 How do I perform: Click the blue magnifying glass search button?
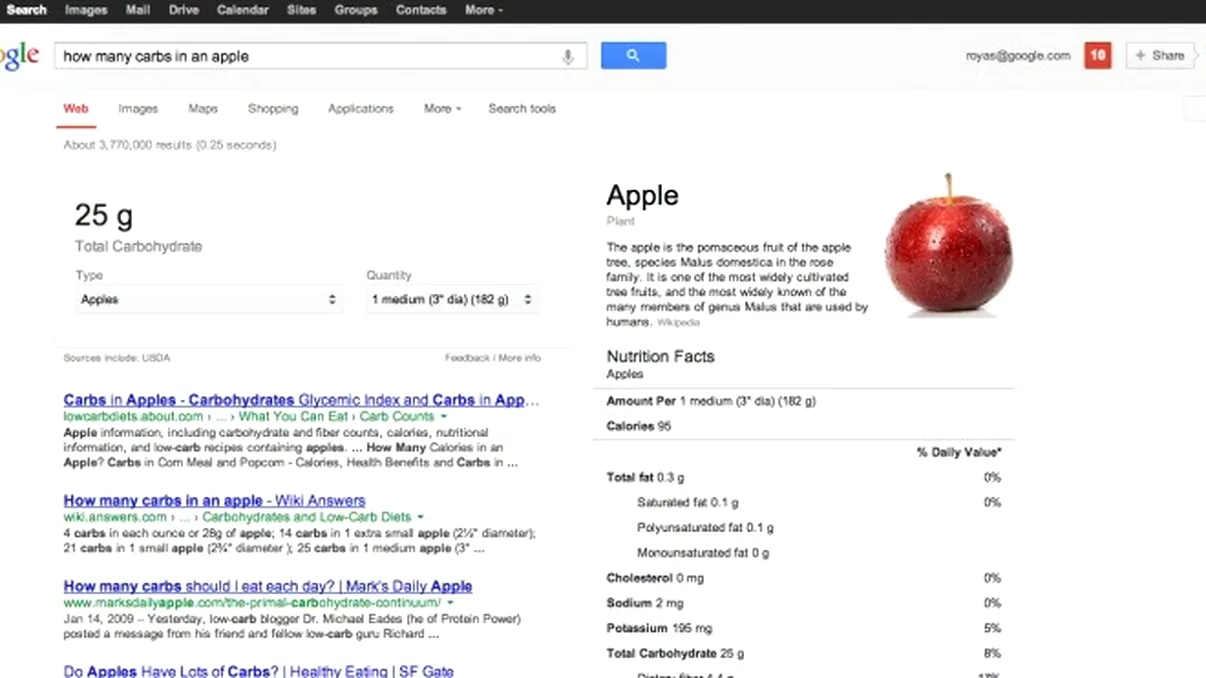pos(633,56)
